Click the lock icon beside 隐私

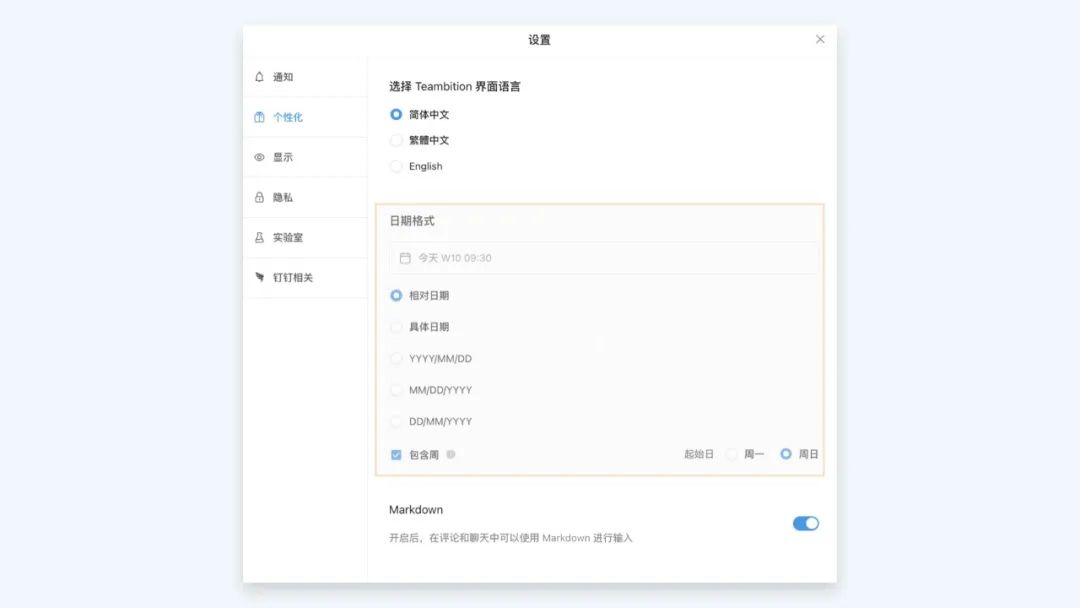coord(260,197)
